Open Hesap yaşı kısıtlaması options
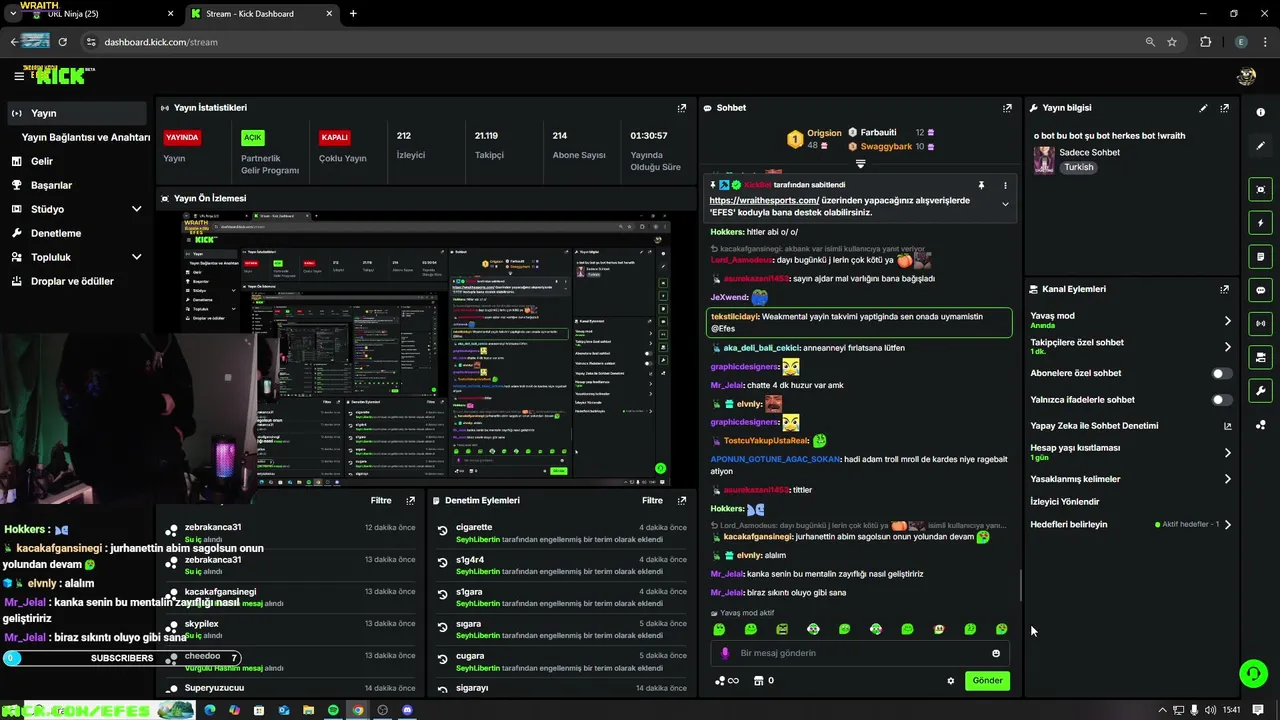Screen dimensions: 1280x720 click(x=1131, y=452)
